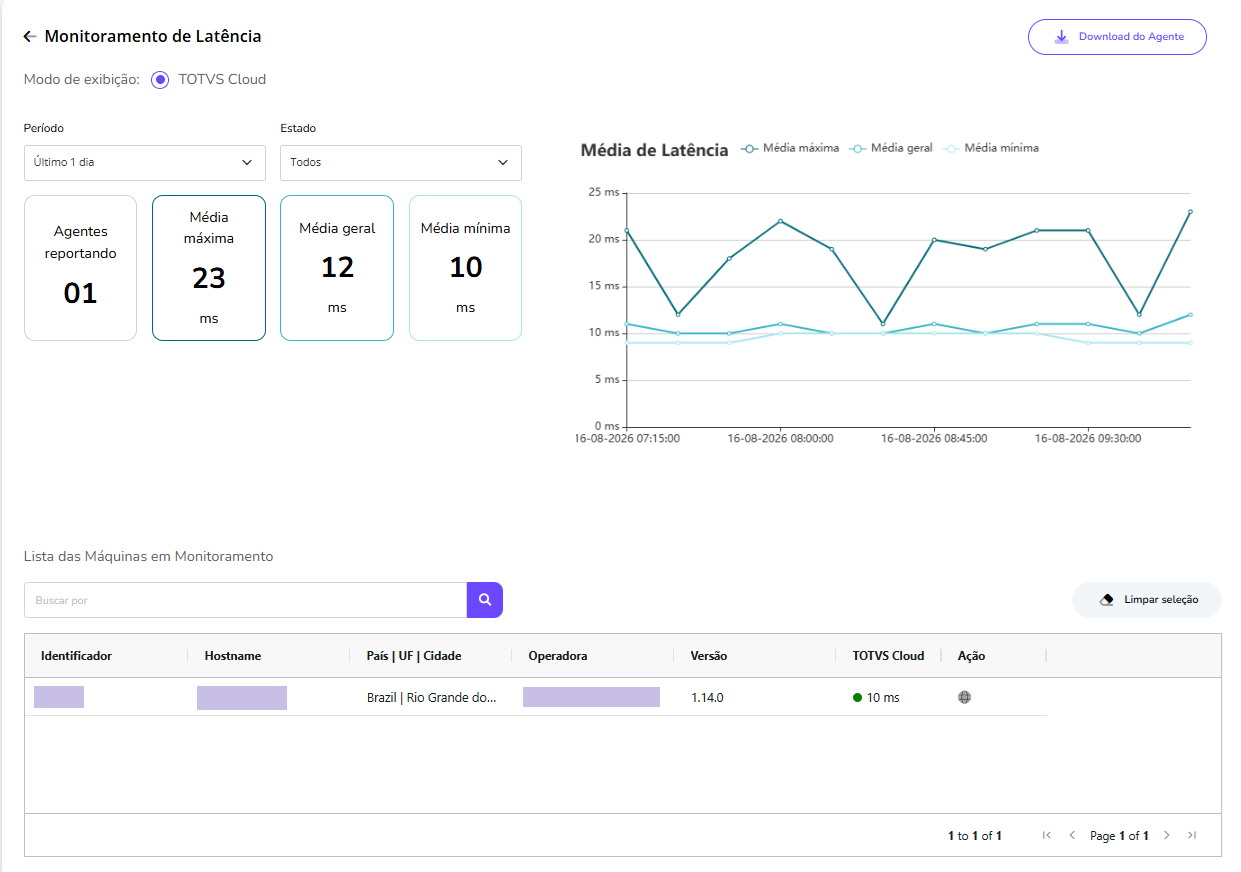
Task: Jump to last page pagination icon
Action: tap(1192, 835)
